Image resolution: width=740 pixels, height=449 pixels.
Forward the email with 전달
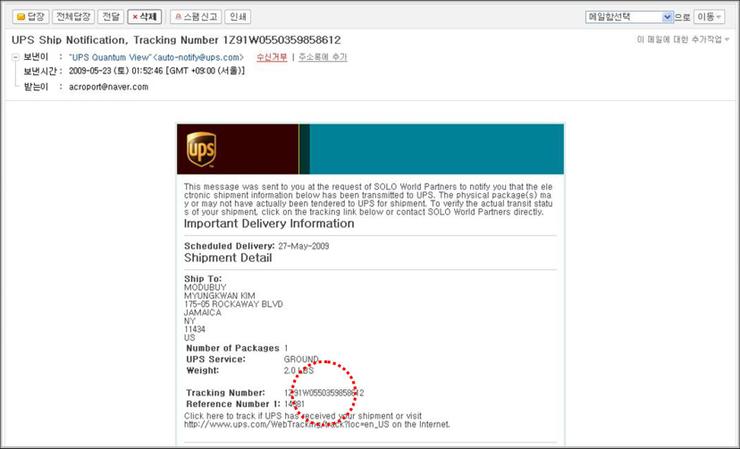[x=111, y=17]
